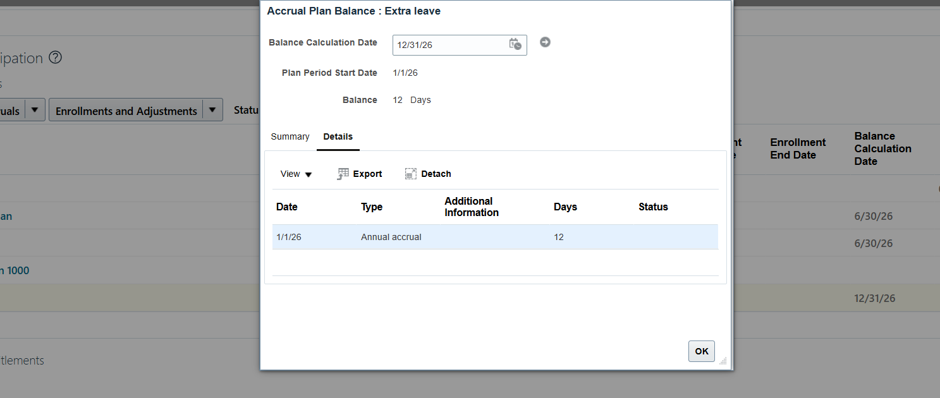Switch to the Summary tab
The width and height of the screenshot is (940, 398).
(x=290, y=137)
